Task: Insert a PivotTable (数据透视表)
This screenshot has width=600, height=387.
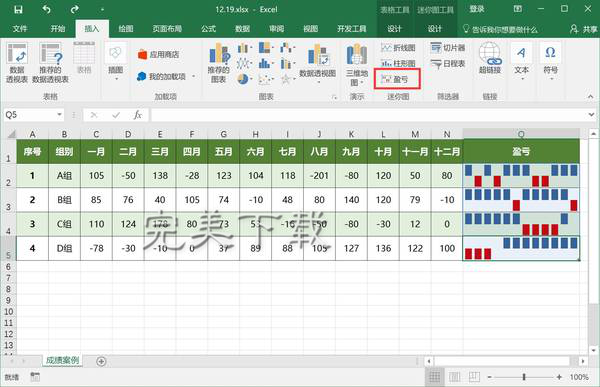Action: 17,63
